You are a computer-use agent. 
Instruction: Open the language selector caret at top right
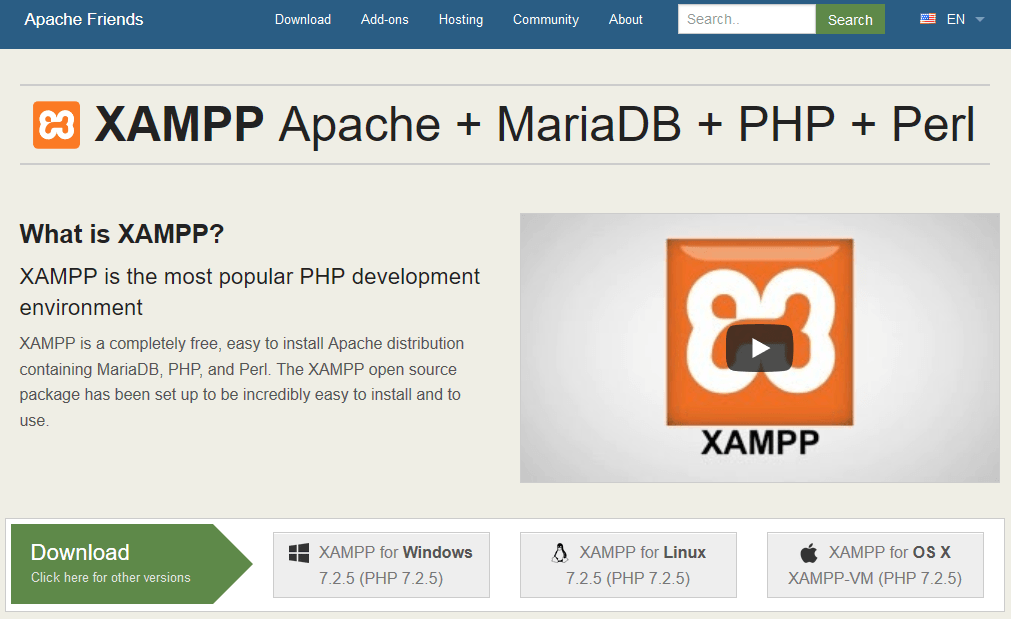pyautogui.click(x=979, y=19)
